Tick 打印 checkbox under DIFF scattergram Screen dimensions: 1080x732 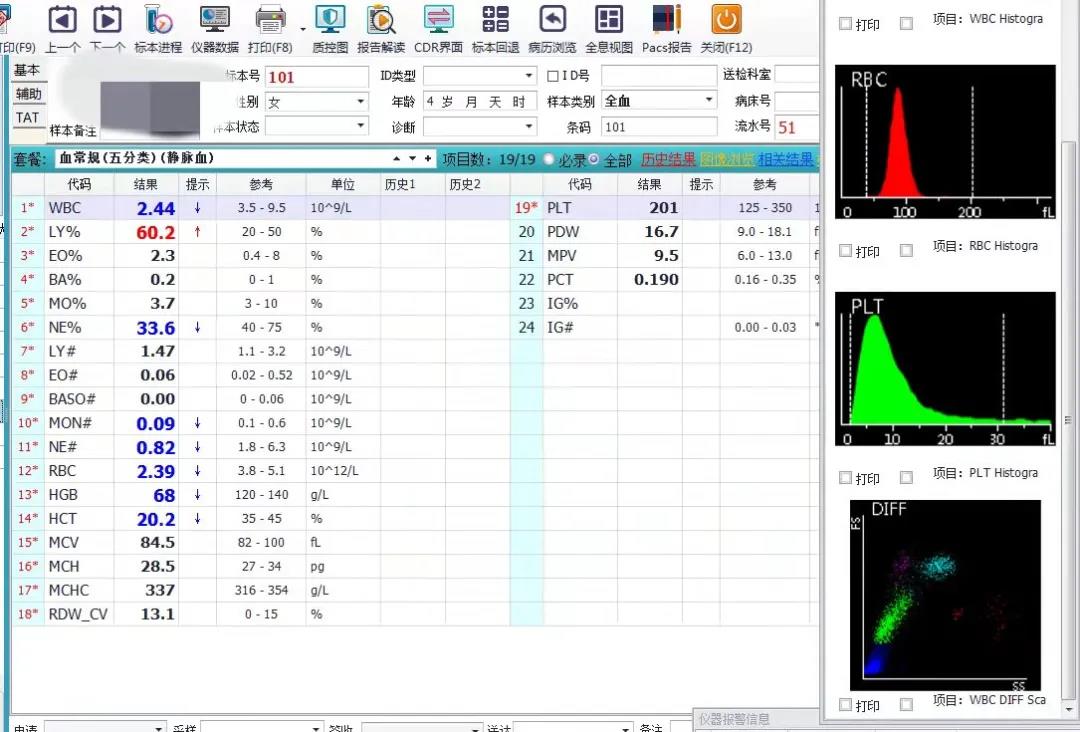click(x=846, y=704)
